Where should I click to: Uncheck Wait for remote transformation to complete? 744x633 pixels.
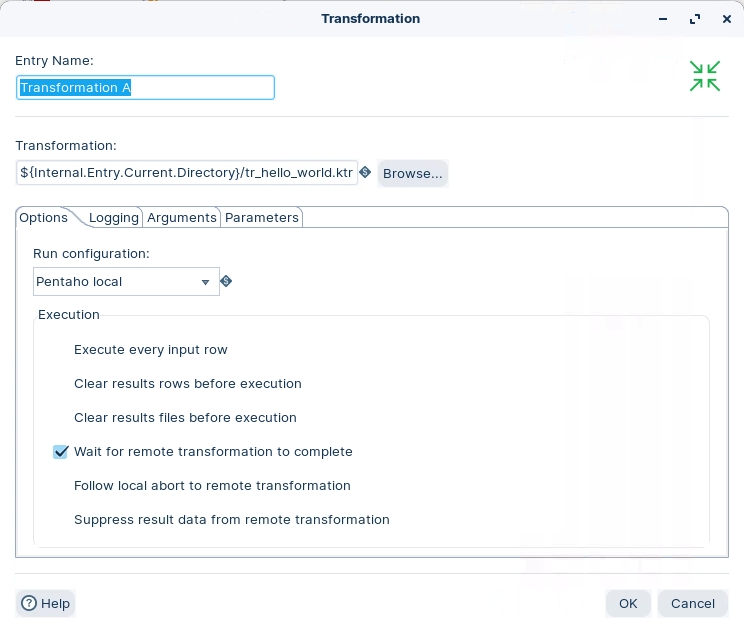click(60, 452)
